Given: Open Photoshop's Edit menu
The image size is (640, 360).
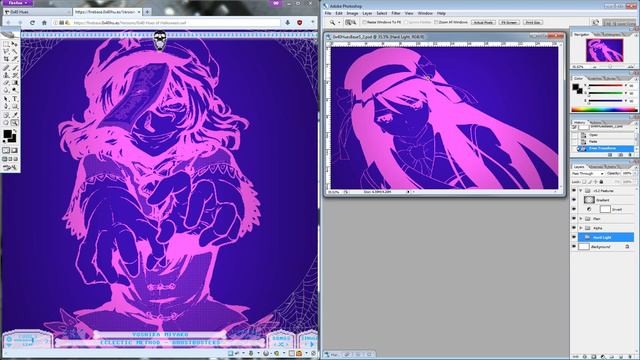Looking at the screenshot, I should coord(339,13).
